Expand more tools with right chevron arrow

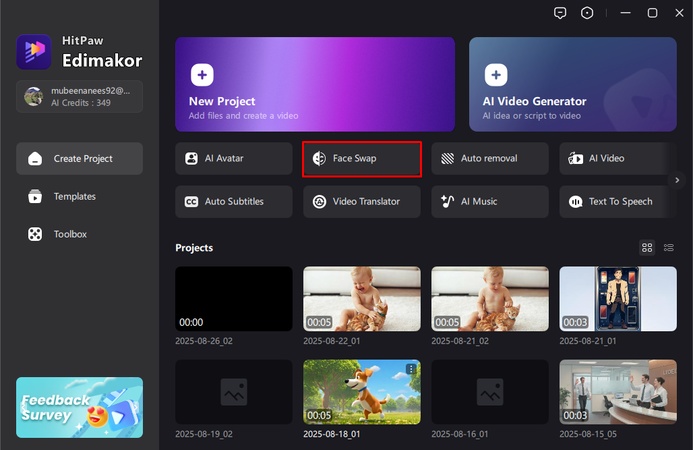point(677,180)
